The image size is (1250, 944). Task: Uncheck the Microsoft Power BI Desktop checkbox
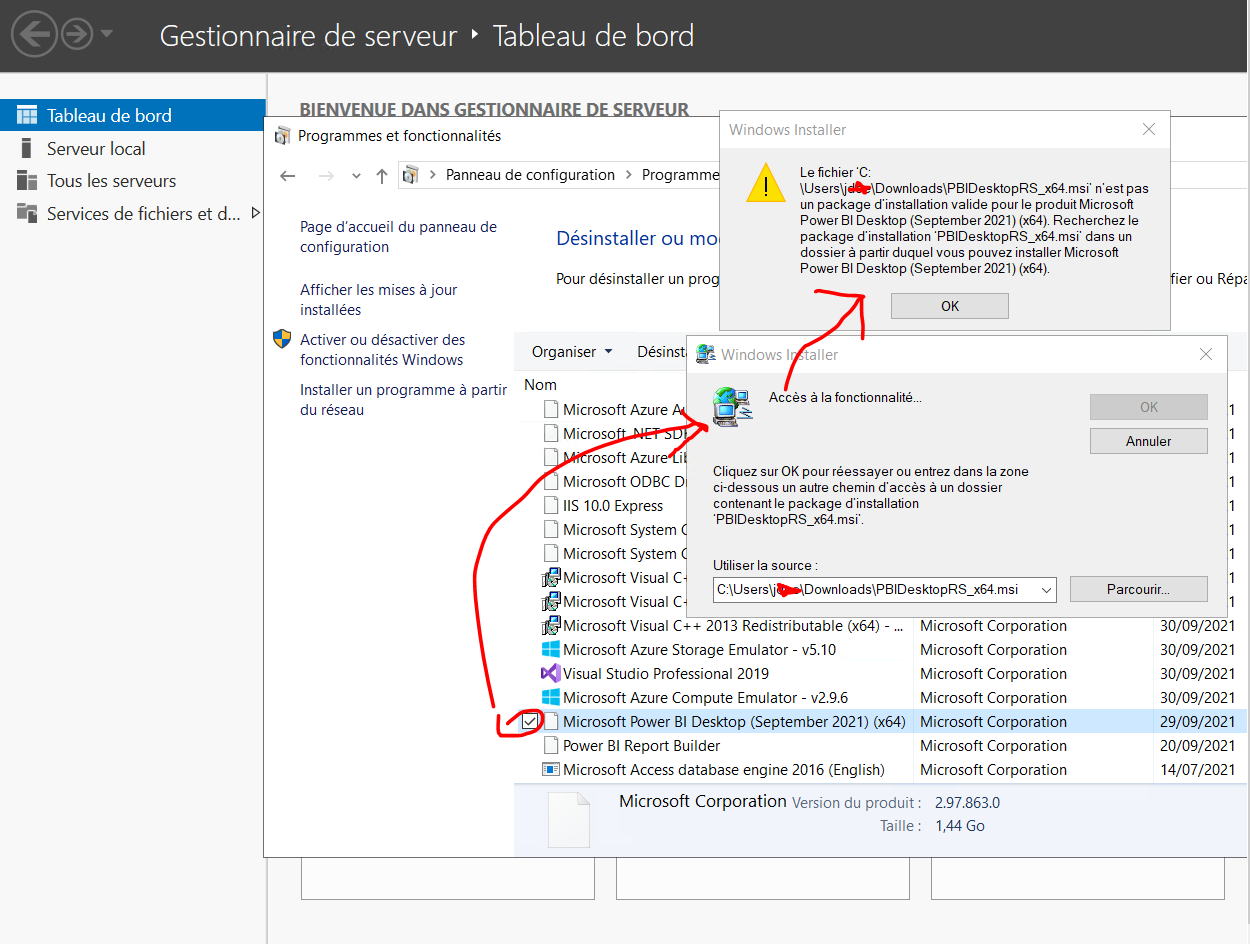[x=530, y=721]
